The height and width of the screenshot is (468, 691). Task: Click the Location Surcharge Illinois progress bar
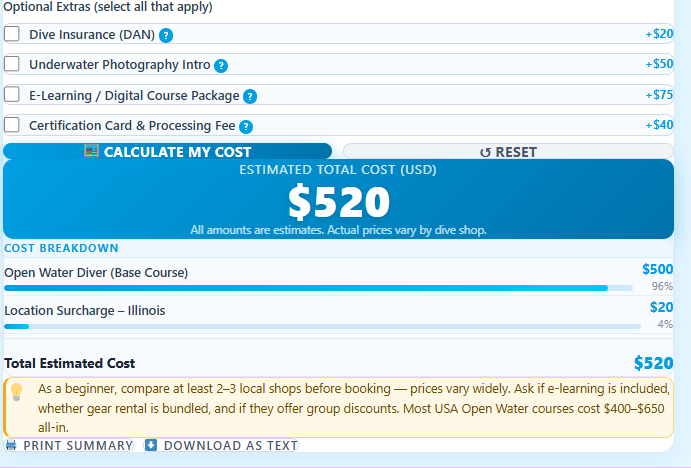point(322,327)
